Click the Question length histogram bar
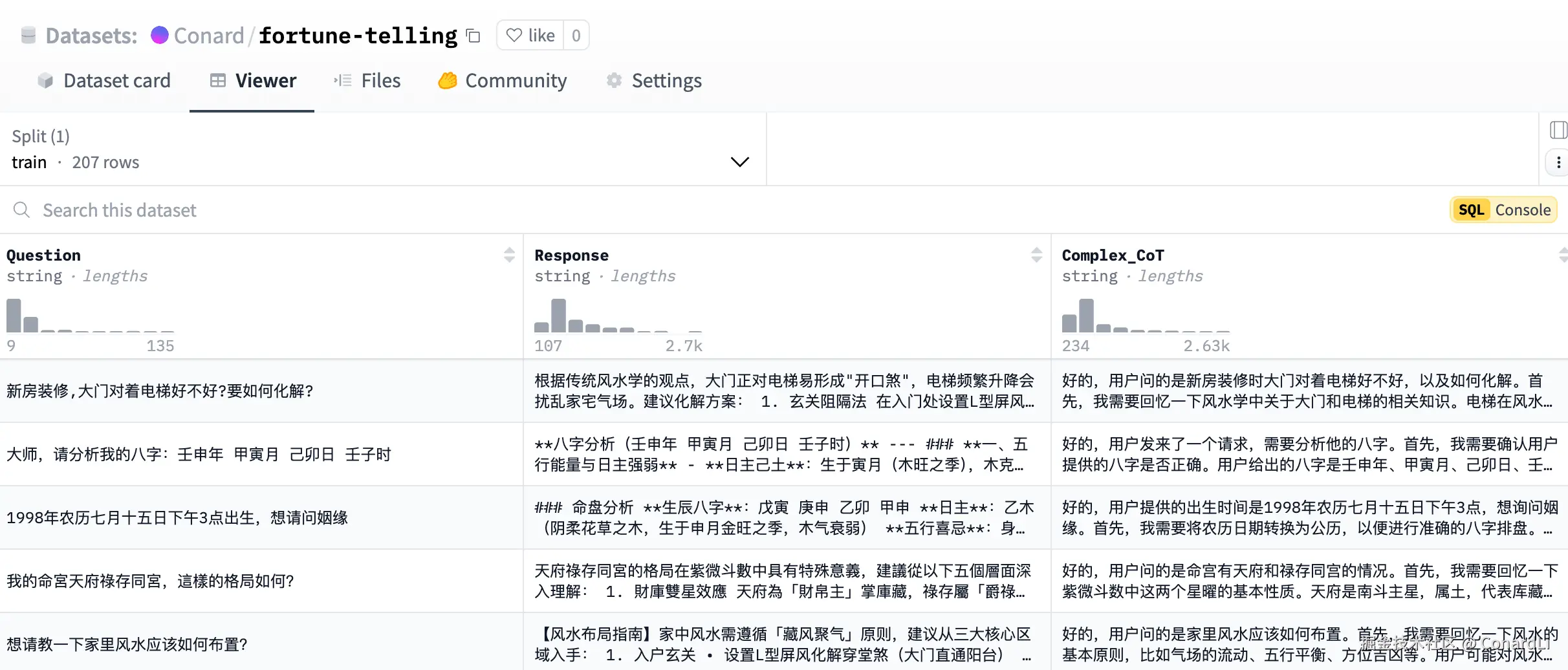The height and width of the screenshot is (670, 1568). pos(13,316)
